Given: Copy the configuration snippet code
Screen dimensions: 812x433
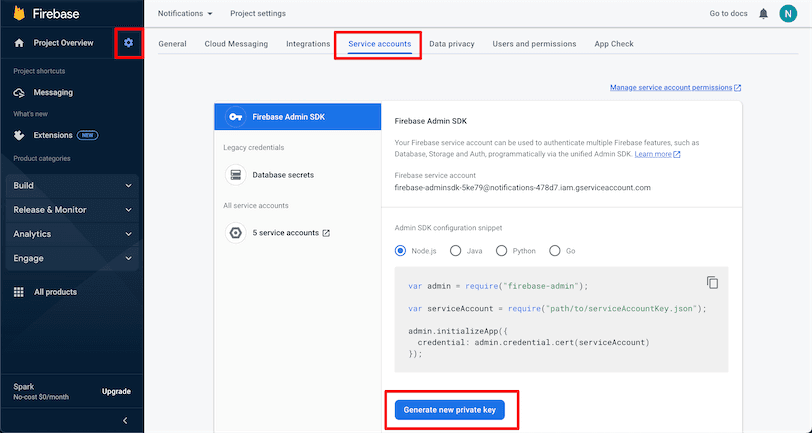Looking at the screenshot, I should pyautogui.click(x=713, y=282).
